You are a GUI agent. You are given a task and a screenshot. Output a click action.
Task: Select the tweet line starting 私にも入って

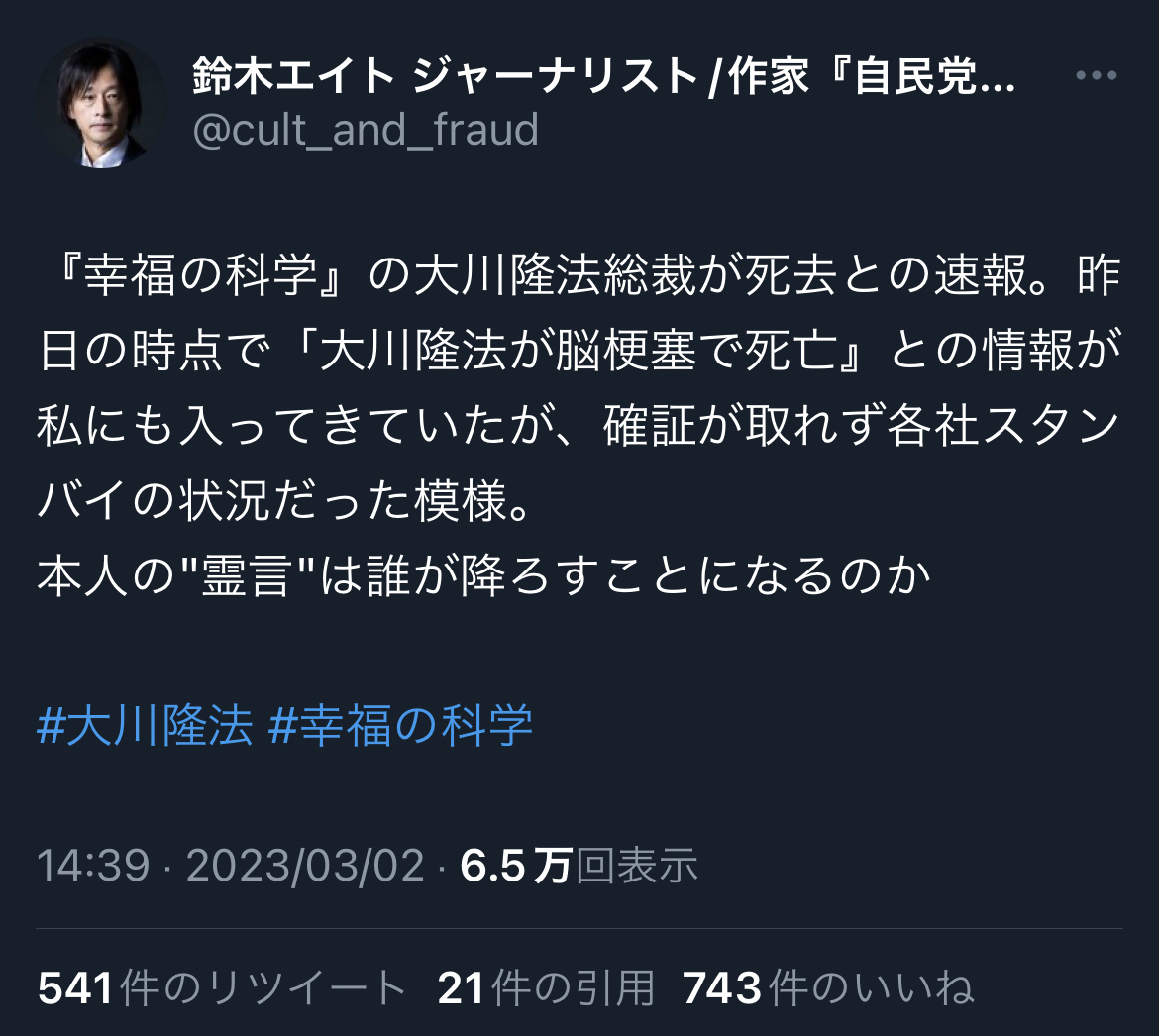(x=579, y=426)
